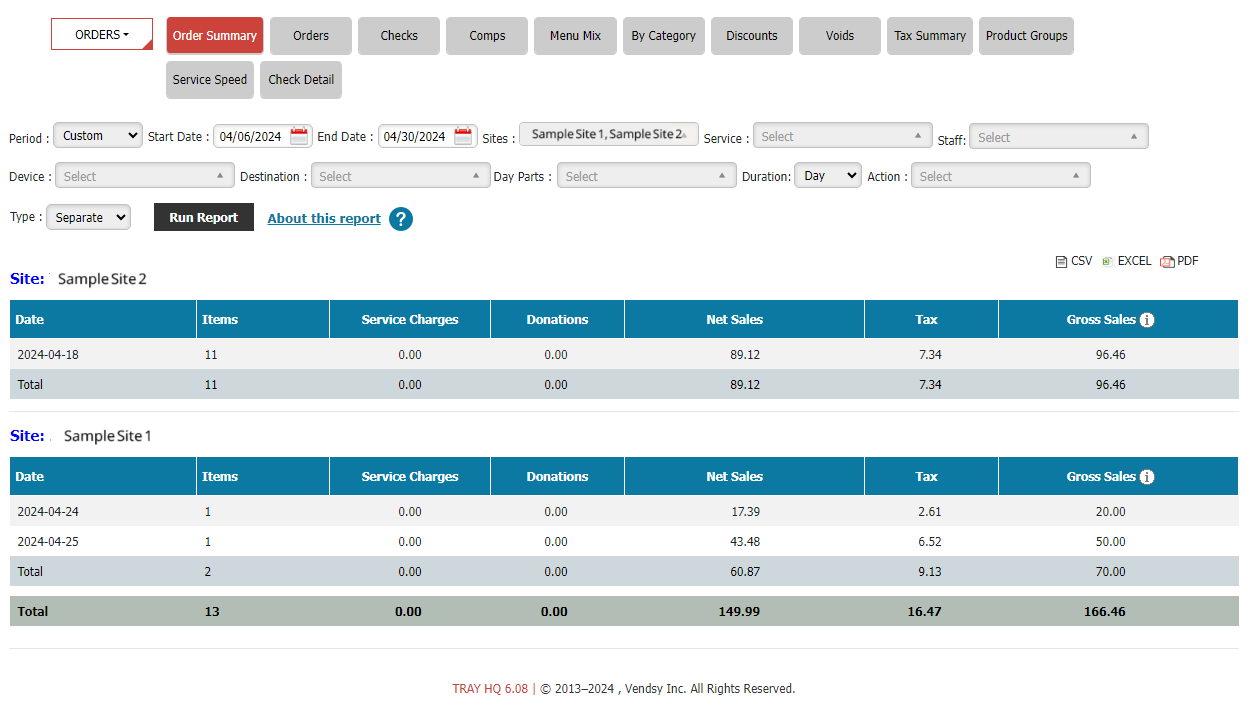1248x701 pixels.
Task: Export report to EXCEL
Action: (x=1126, y=261)
